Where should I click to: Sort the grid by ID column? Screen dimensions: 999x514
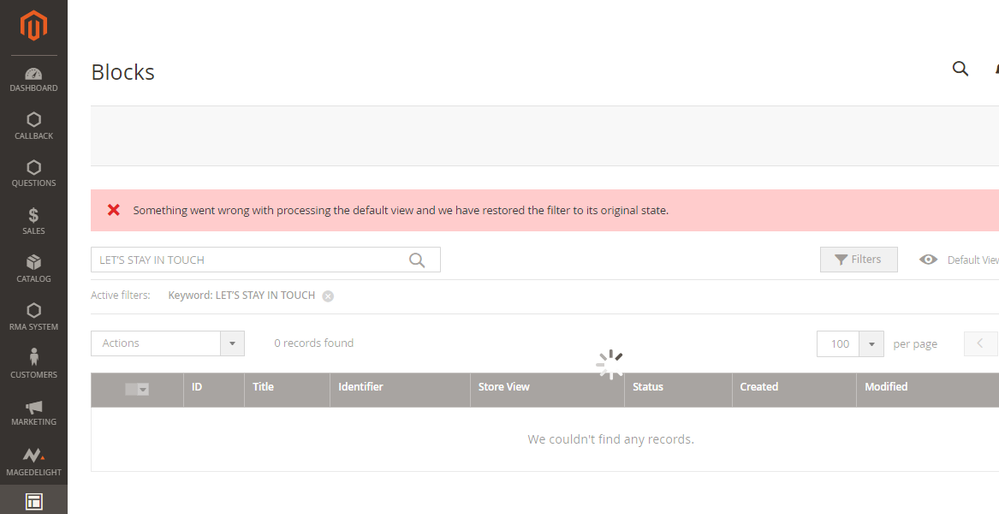pos(197,387)
